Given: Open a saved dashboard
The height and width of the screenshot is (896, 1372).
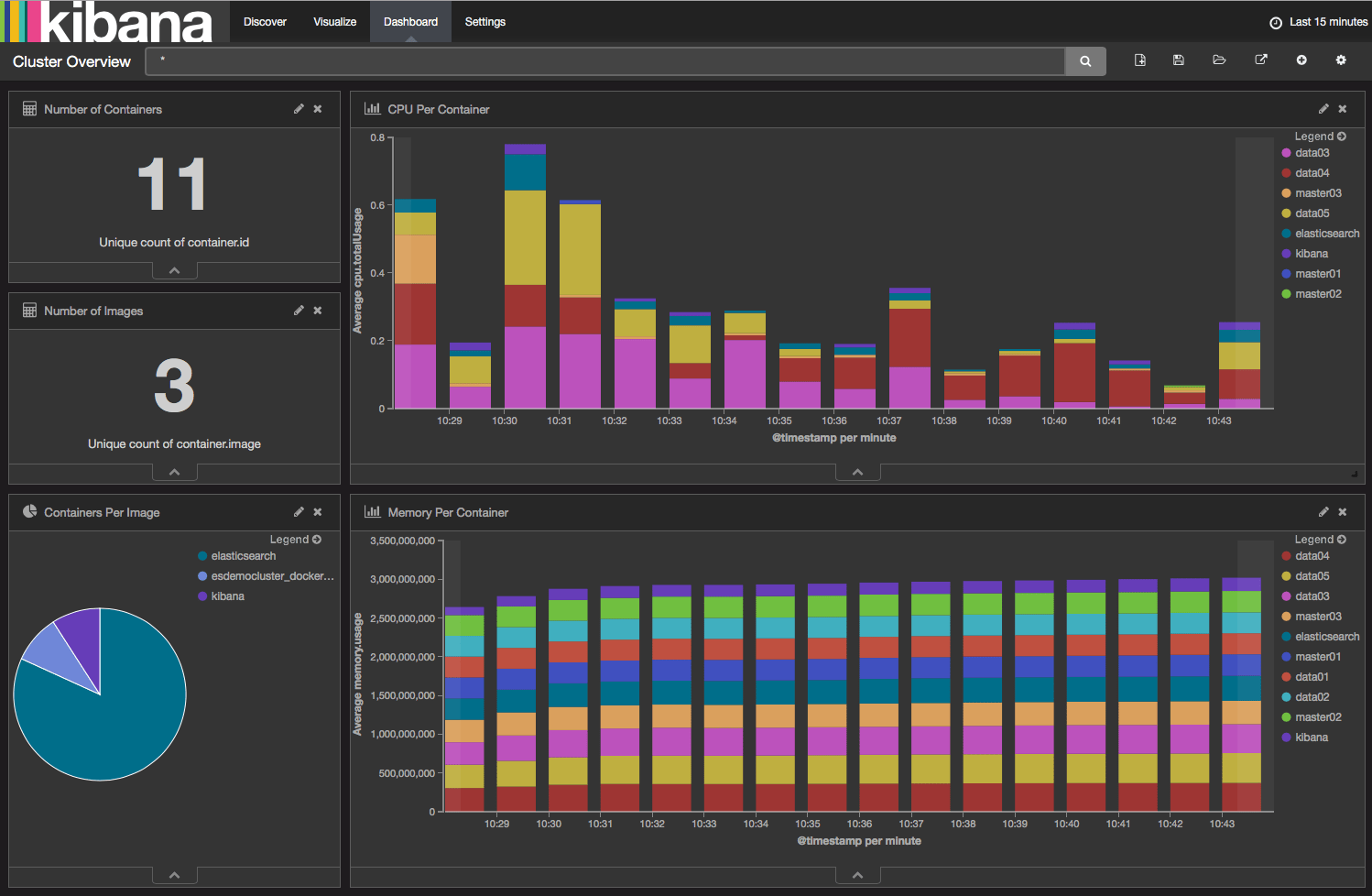Looking at the screenshot, I should click(x=1219, y=60).
